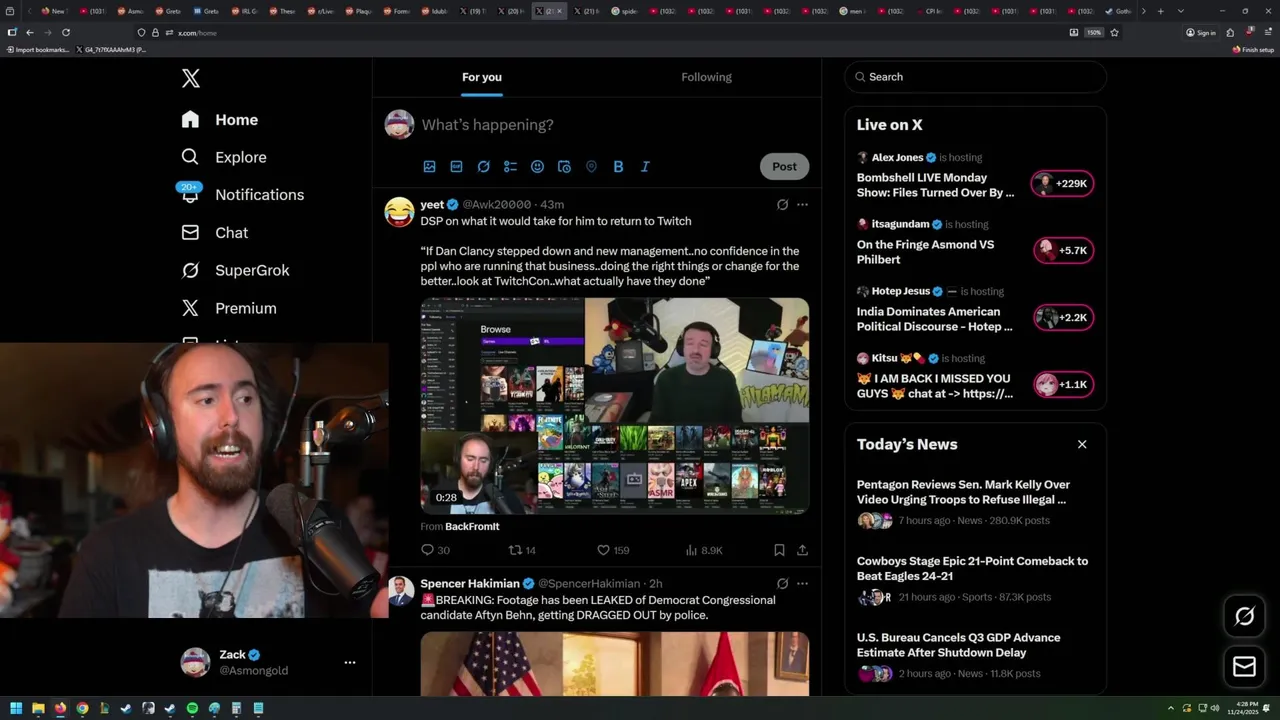Viewport: 1280px width, 720px height.
Task: Click the Post button
Action: [x=784, y=167]
